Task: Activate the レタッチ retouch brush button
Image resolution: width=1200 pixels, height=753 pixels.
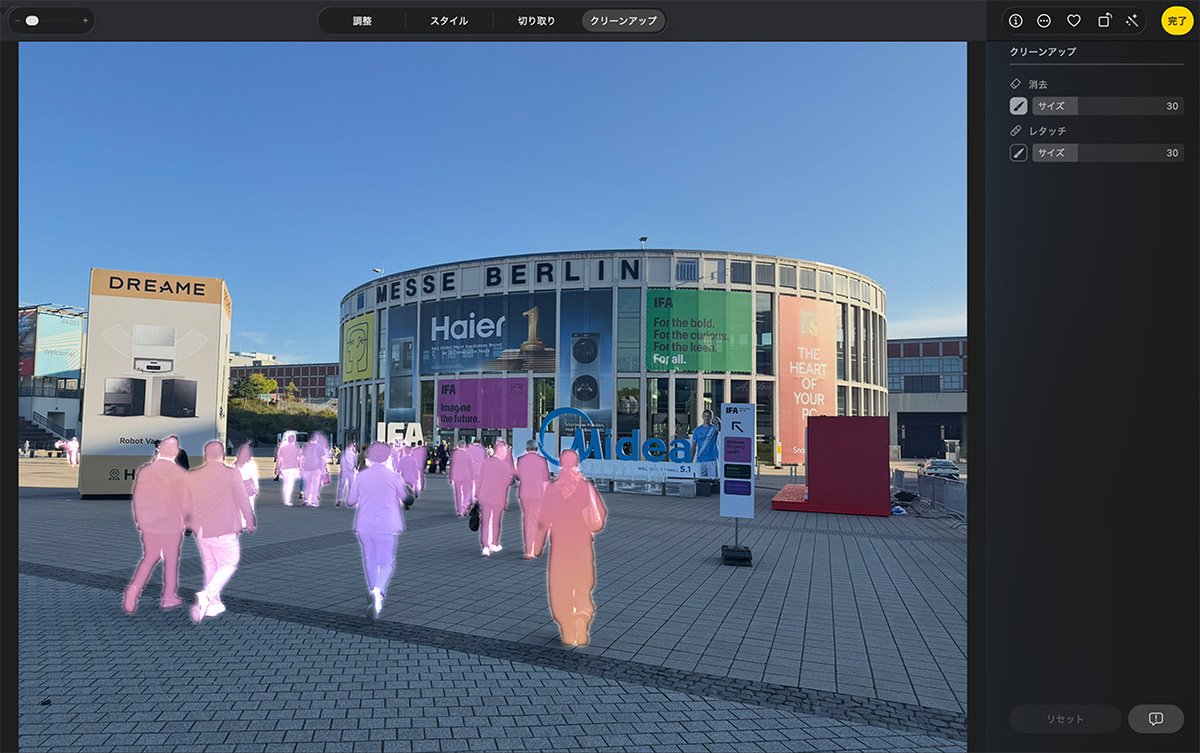Action: click(1018, 153)
